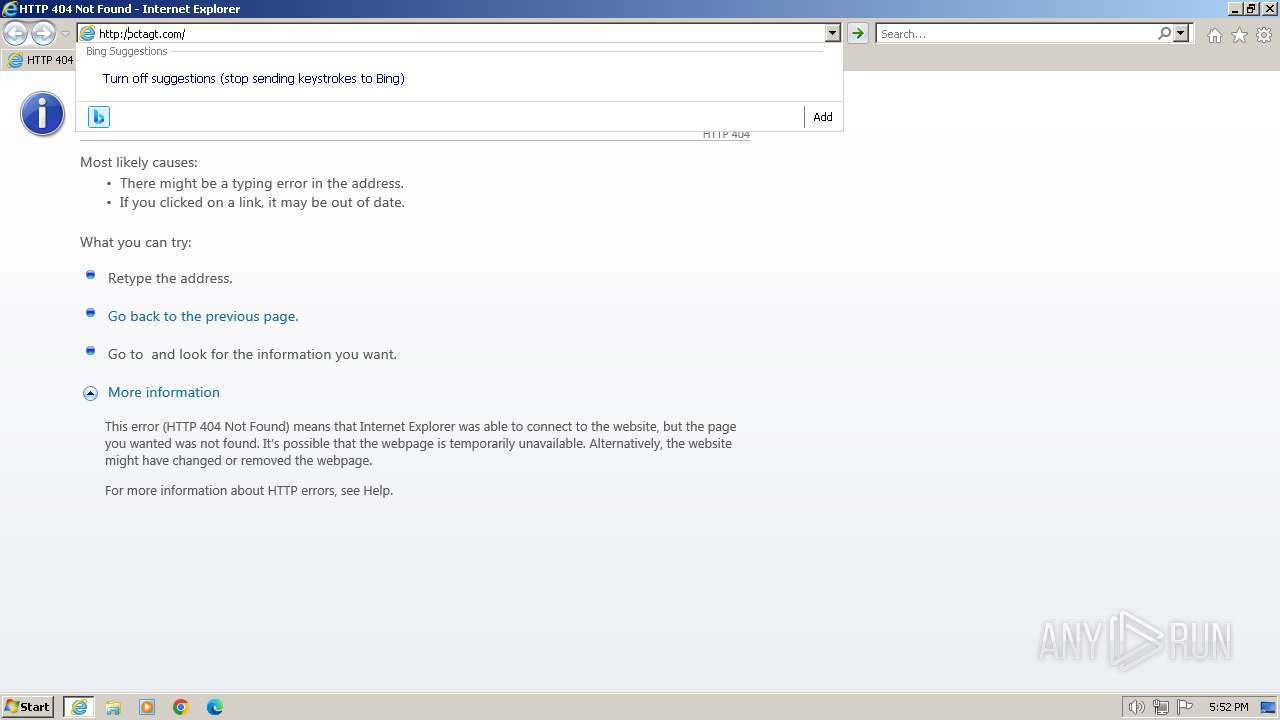Click the More information link text
Image resolution: width=1280 pixels, height=720 pixels.
coord(164,392)
